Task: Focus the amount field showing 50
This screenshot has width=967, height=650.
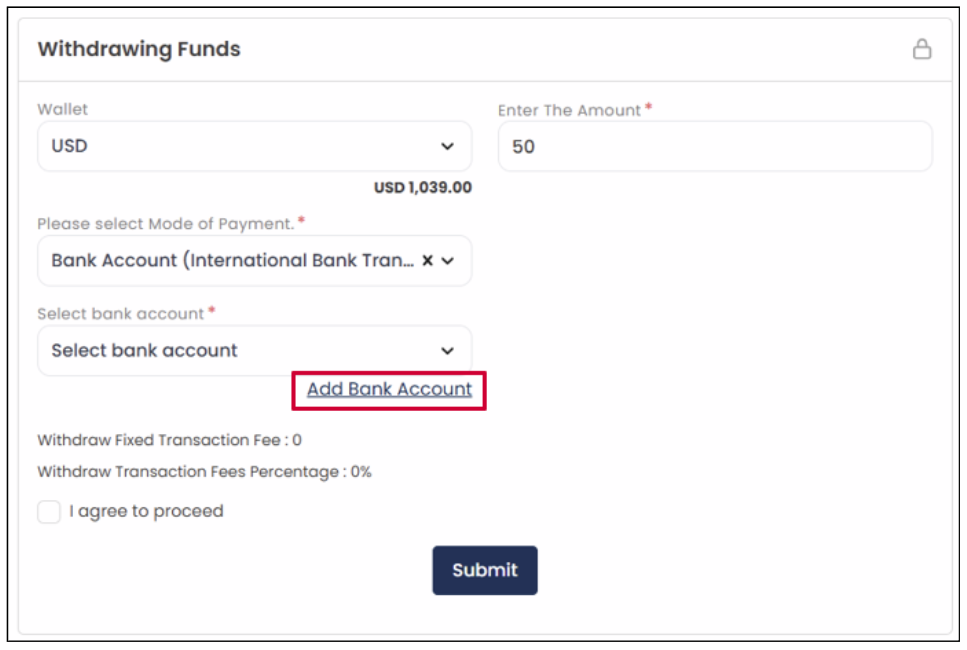Action: [715, 146]
